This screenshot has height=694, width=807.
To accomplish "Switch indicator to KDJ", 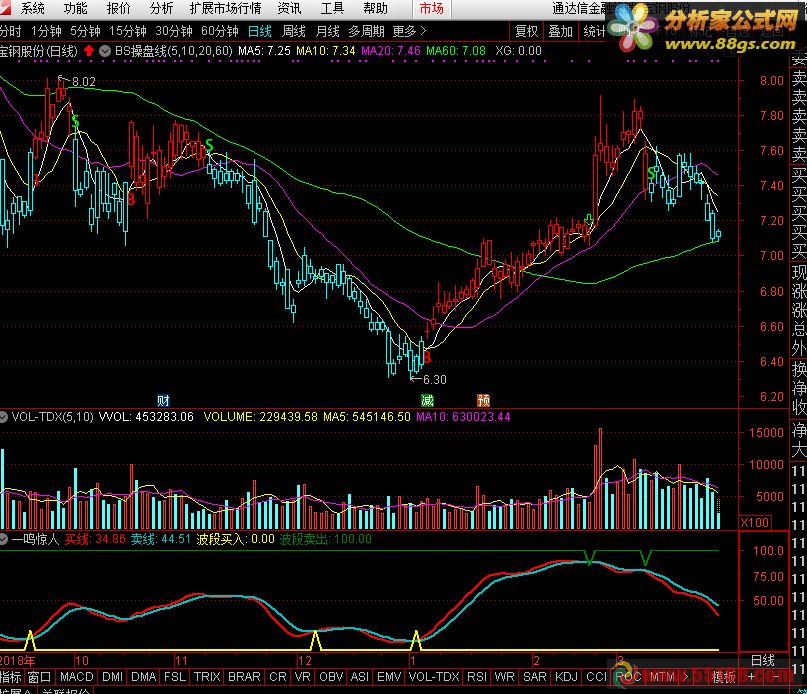I will 566,676.
